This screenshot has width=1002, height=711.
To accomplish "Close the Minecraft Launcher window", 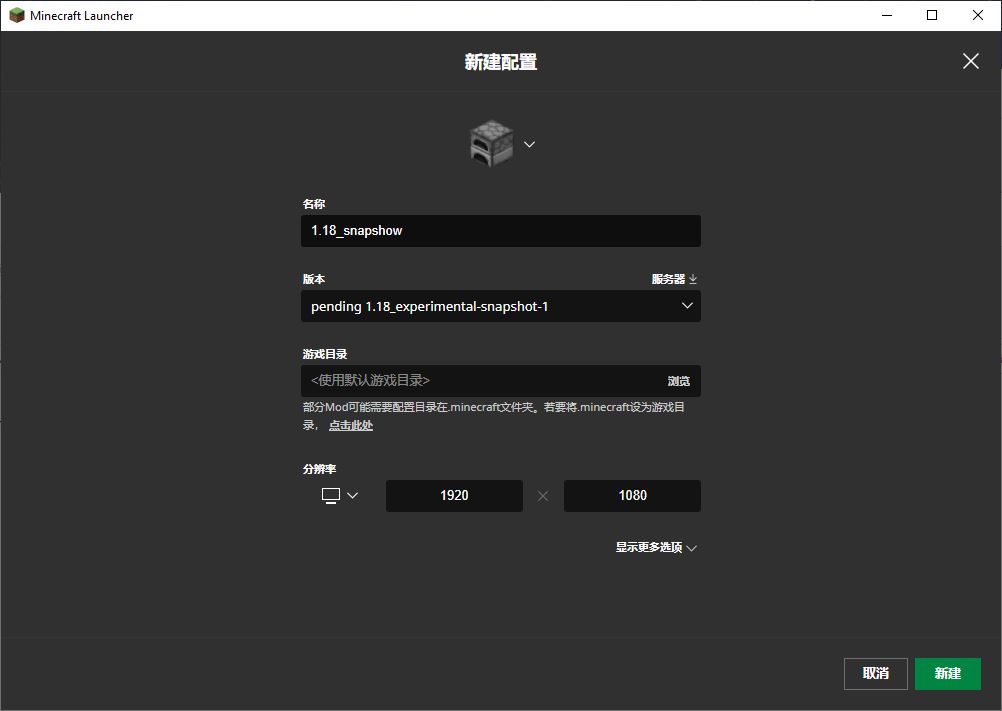I will click(978, 15).
